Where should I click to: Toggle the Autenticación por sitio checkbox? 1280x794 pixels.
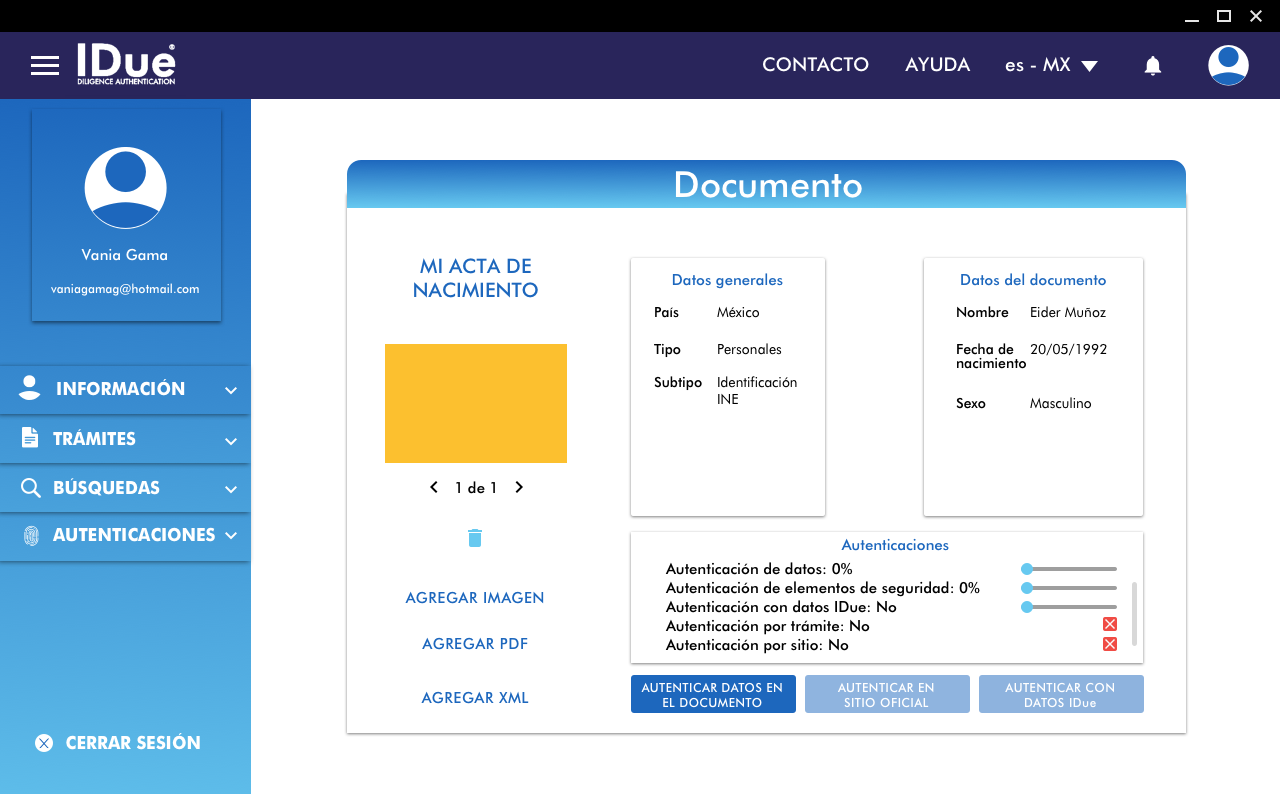(x=1109, y=645)
